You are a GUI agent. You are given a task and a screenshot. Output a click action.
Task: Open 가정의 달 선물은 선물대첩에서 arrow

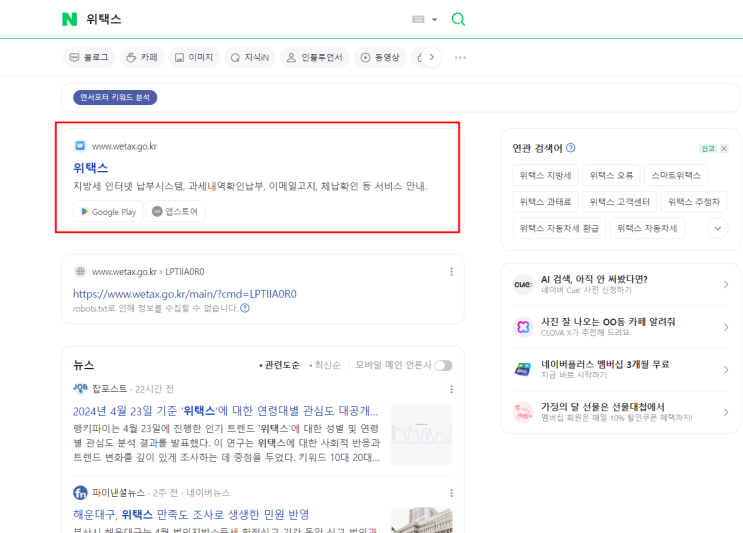pos(725,412)
